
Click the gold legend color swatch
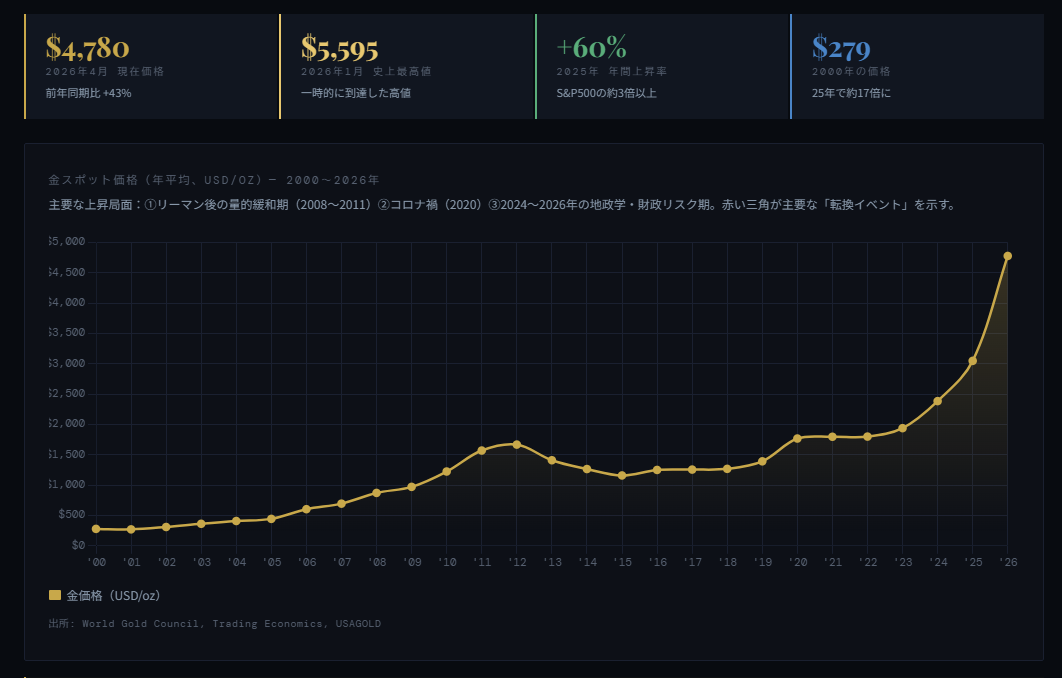pos(55,596)
